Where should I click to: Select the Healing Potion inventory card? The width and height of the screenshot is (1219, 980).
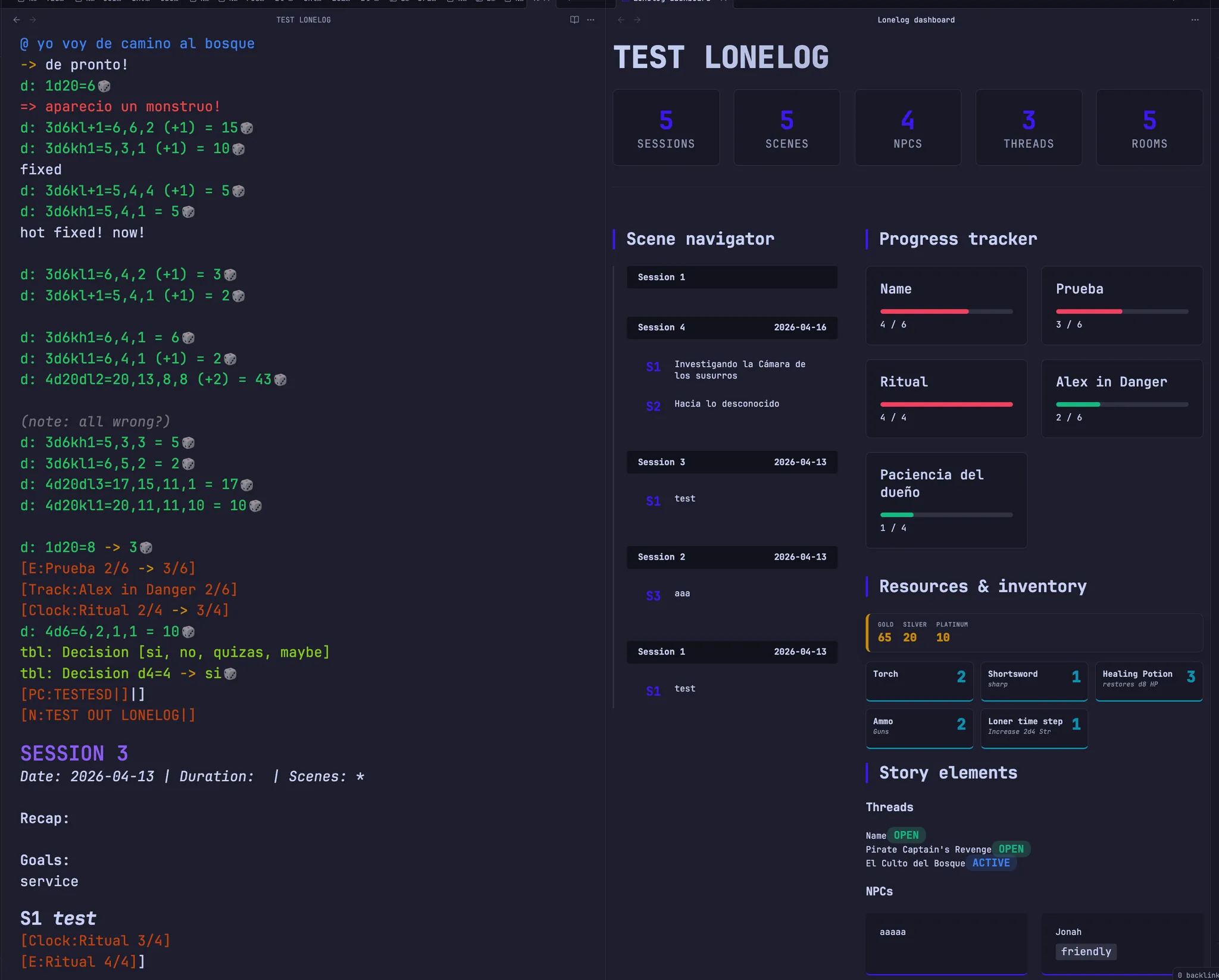(x=1149, y=681)
